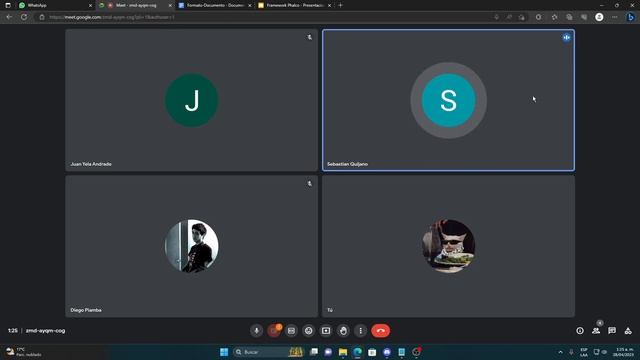Open Edge settings and more menu
Image resolution: width=640 pixels, height=360 pixels.
(615, 17)
